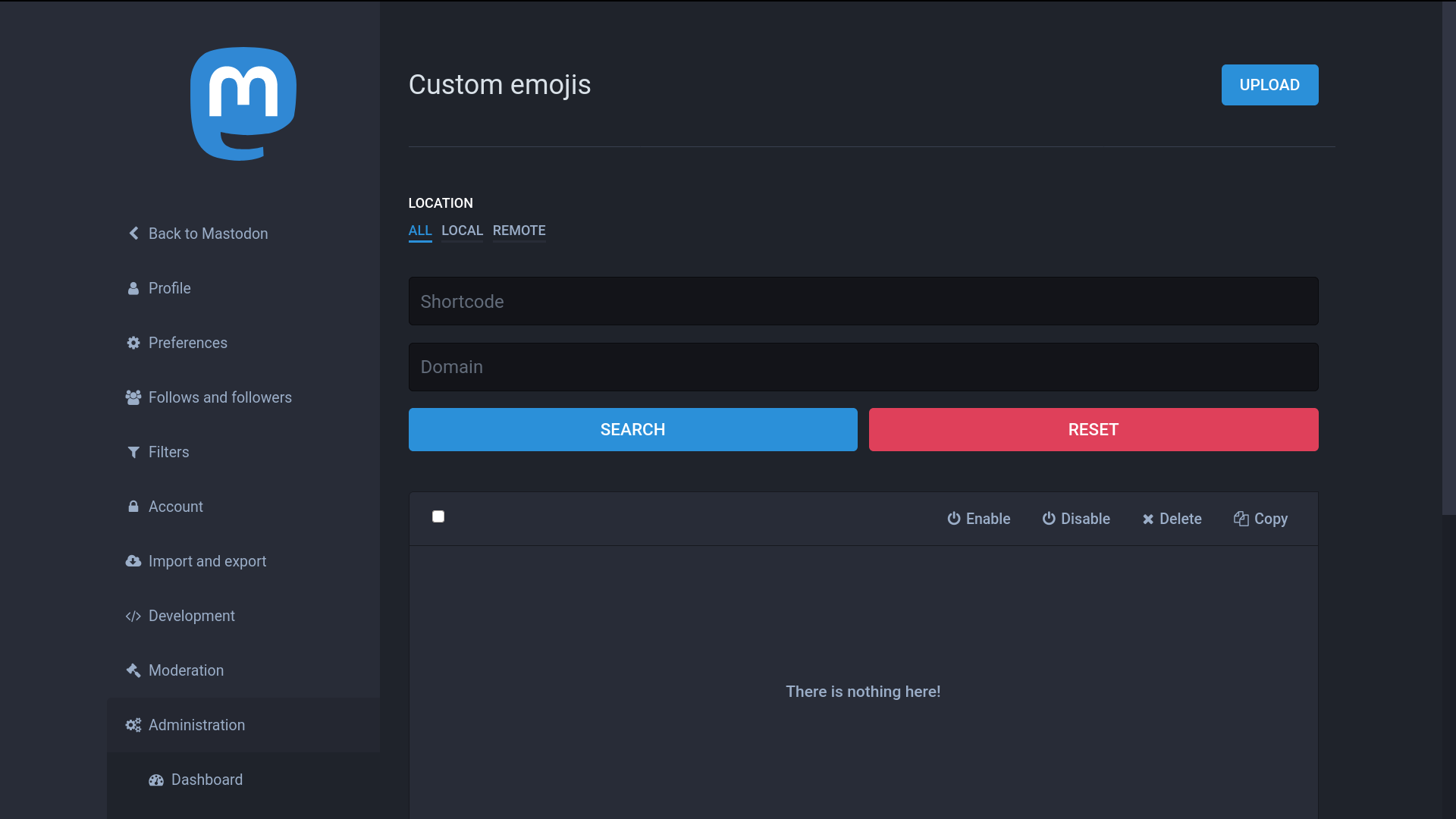The height and width of the screenshot is (819, 1456).
Task: Click the Development code brackets icon
Action: [x=133, y=616]
